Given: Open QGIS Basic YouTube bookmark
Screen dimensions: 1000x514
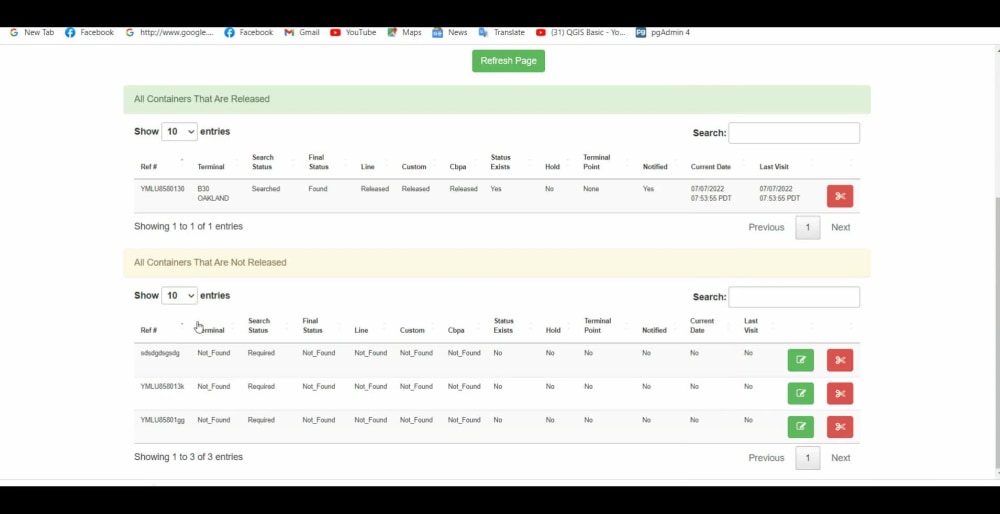Looking at the screenshot, I should (580, 33).
